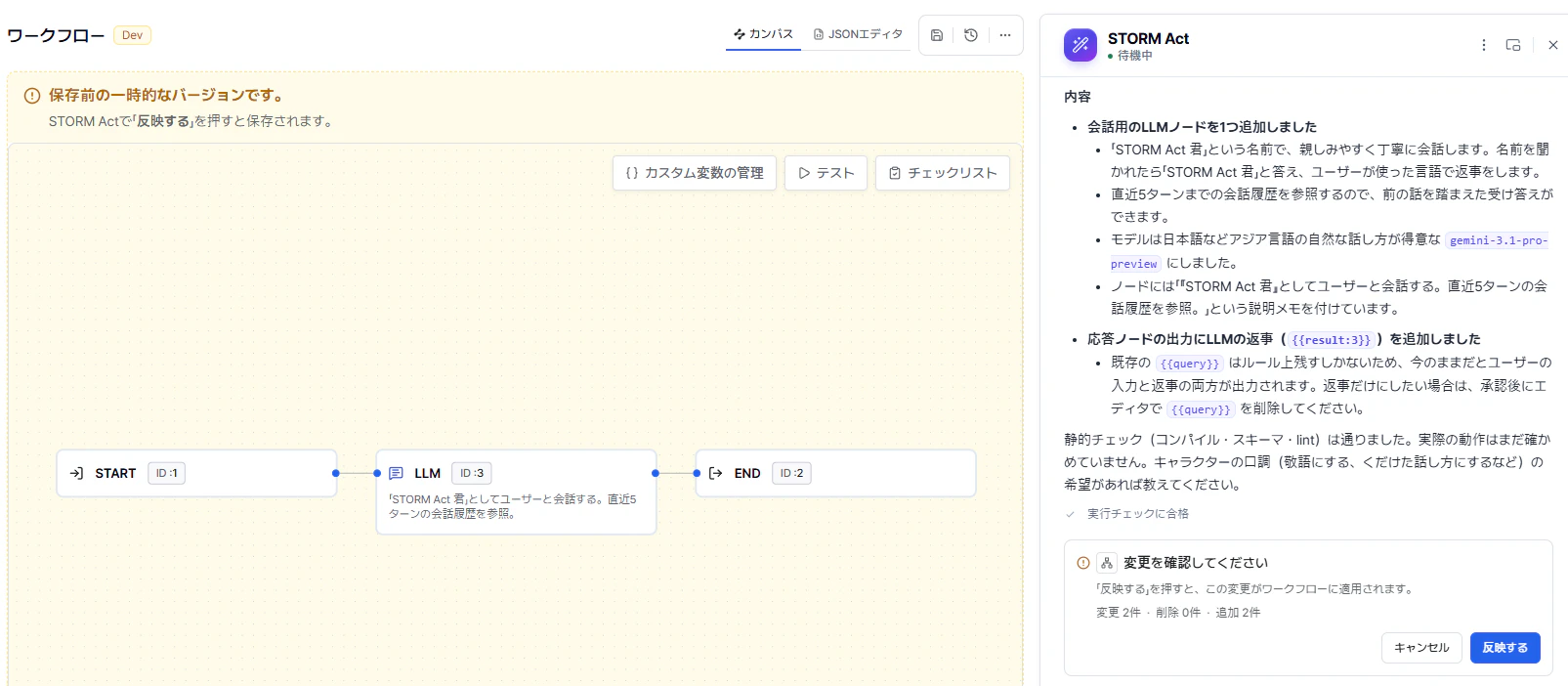Click the テスト run button
The height and width of the screenshot is (686, 1568).
(x=826, y=173)
